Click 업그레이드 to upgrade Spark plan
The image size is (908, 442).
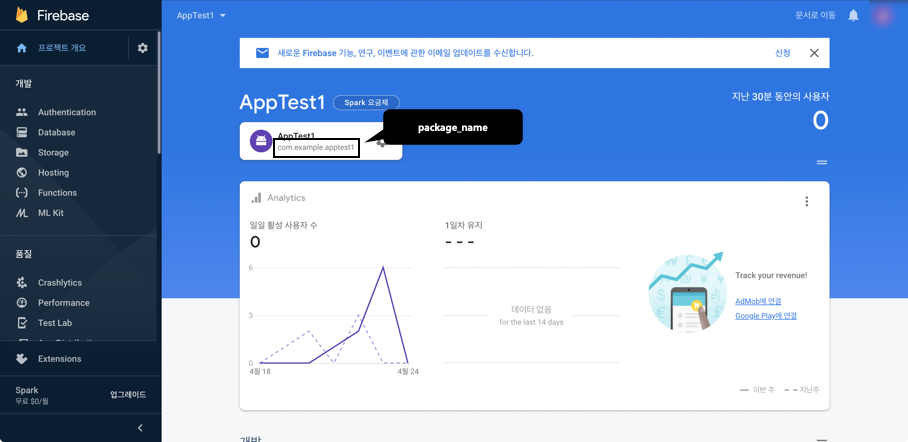[128, 395]
